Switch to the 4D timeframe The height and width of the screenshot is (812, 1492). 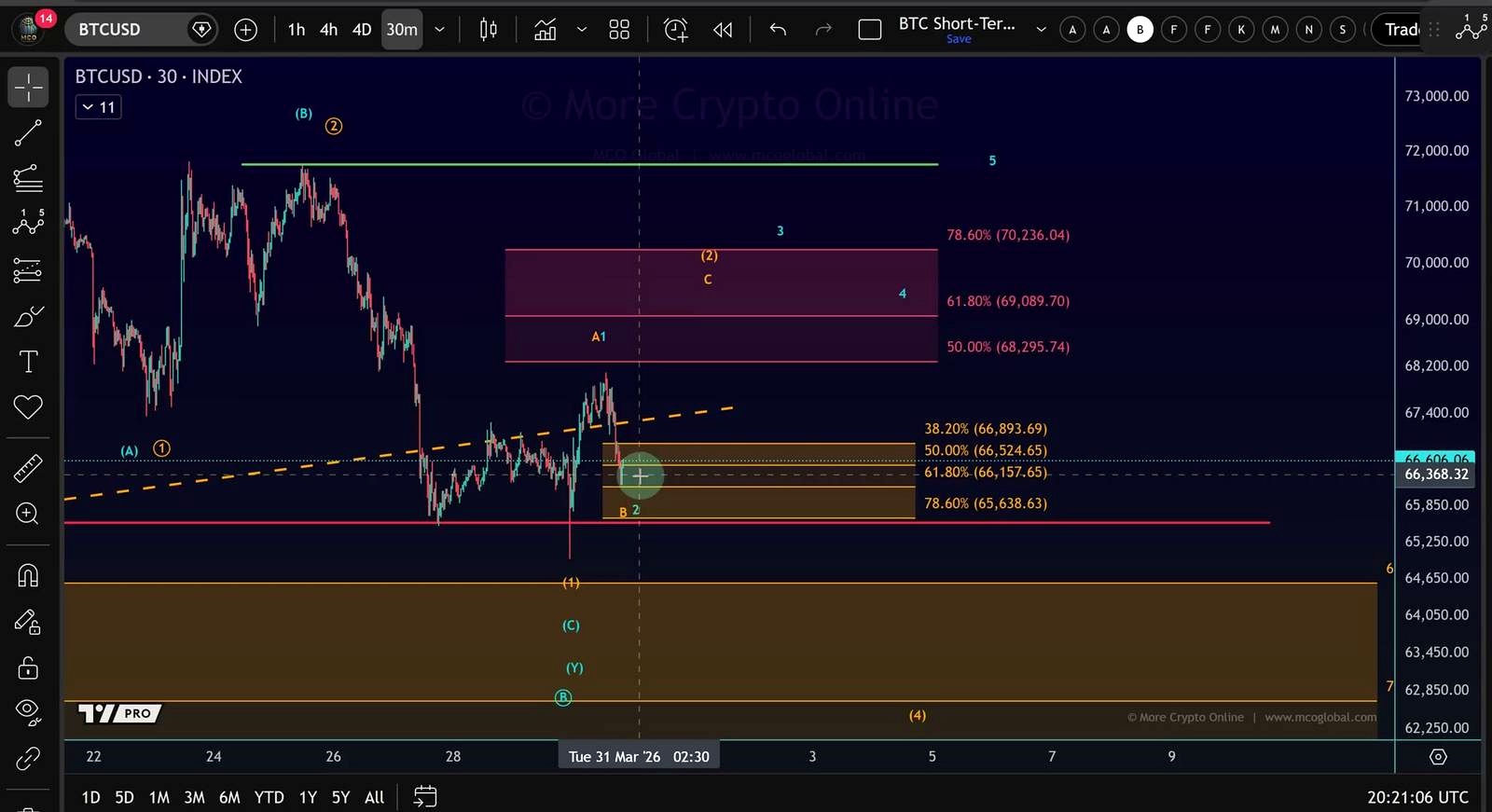[x=362, y=30]
